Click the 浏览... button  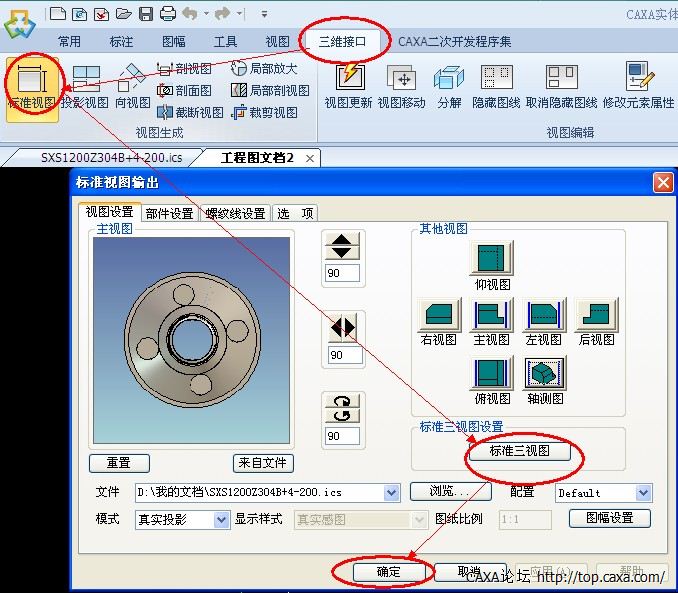(450, 492)
